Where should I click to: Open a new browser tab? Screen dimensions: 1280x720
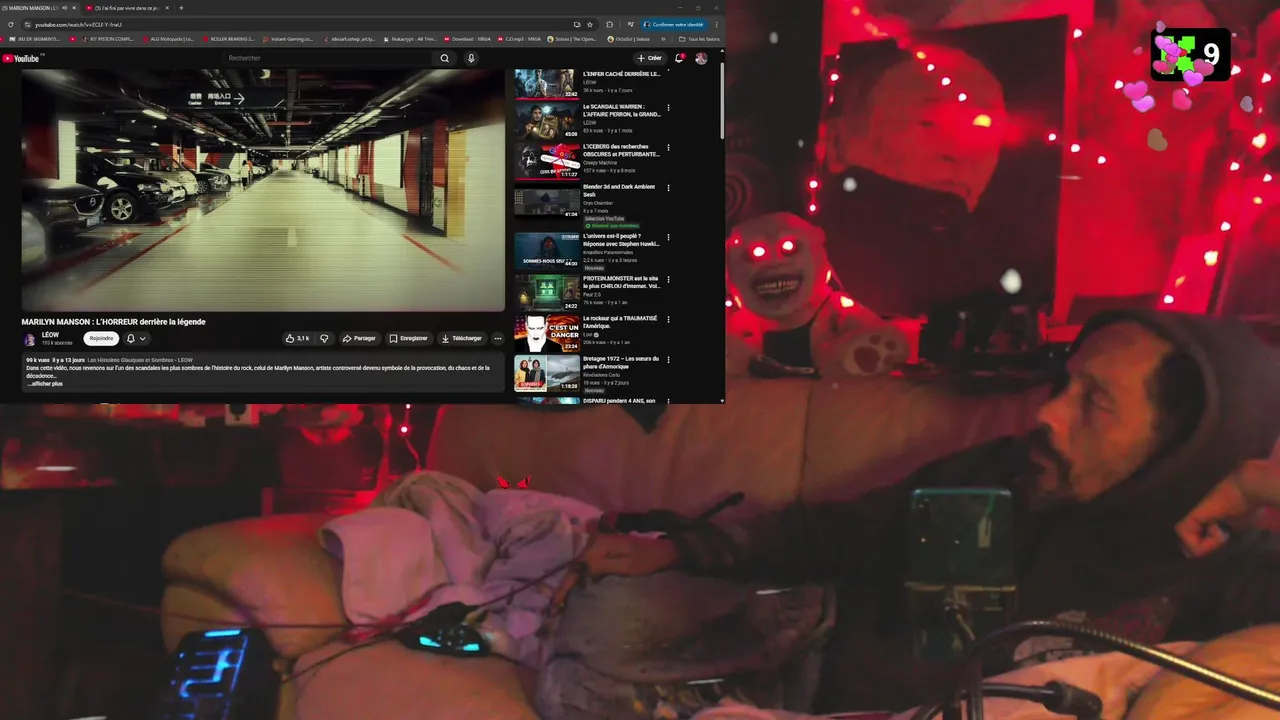click(x=181, y=8)
